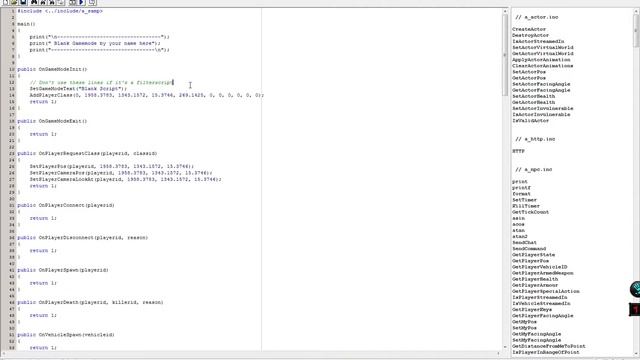Click the '// a_http.inc' header in list
This screenshot has width=640, height=360.
pos(535,139)
